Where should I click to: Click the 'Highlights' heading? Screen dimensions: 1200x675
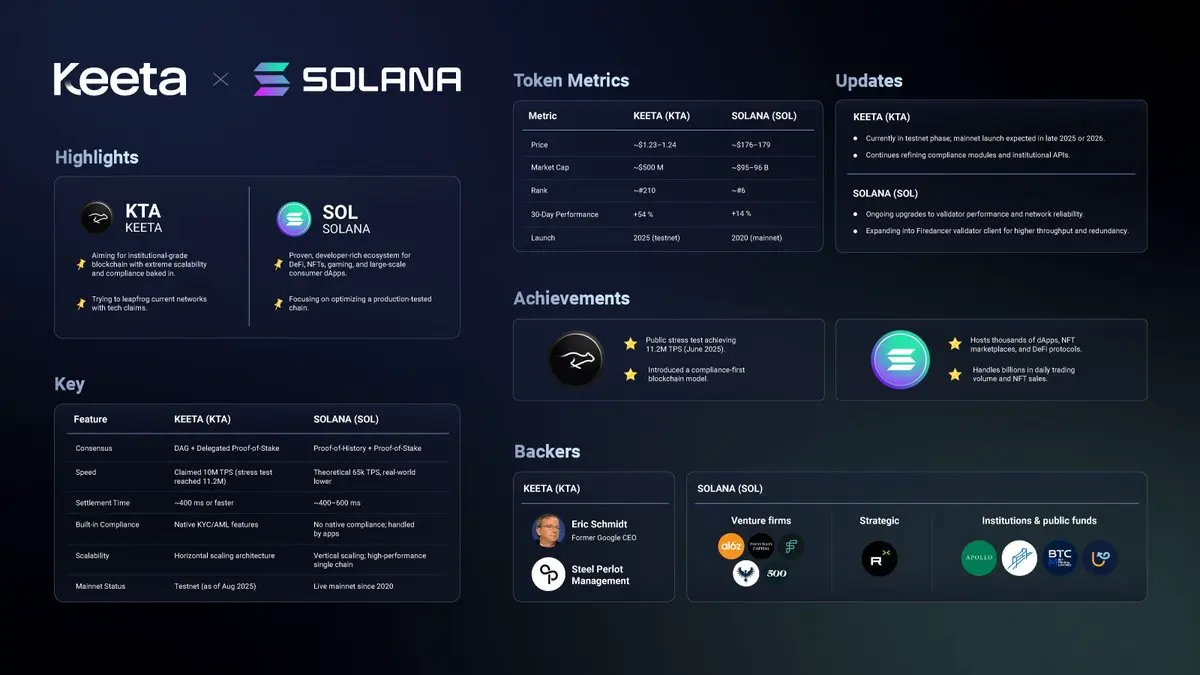tap(97, 157)
